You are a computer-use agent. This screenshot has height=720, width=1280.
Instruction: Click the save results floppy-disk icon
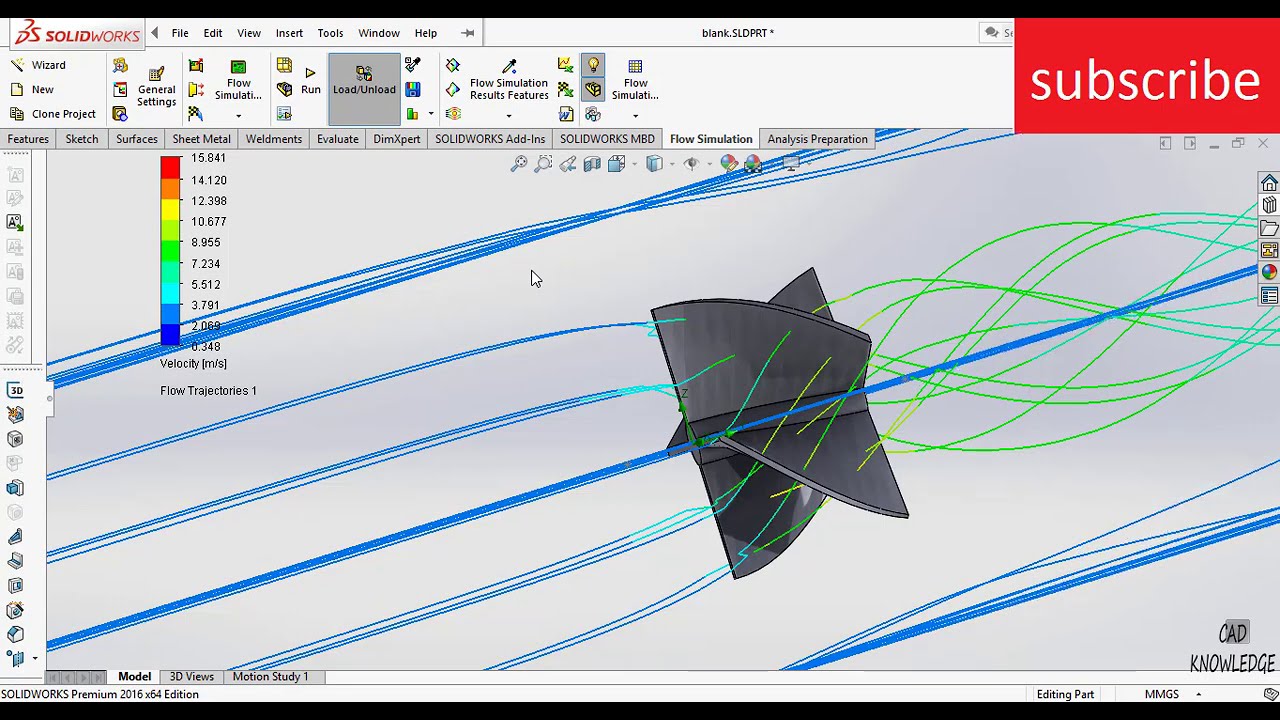click(x=413, y=90)
